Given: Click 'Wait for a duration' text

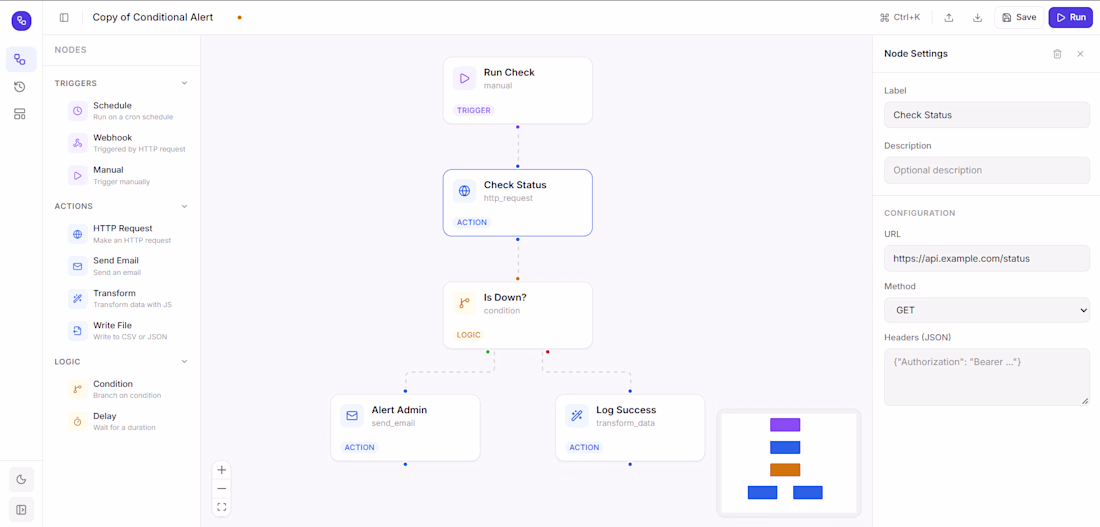Looking at the screenshot, I should pyautogui.click(x=125, y=427).
